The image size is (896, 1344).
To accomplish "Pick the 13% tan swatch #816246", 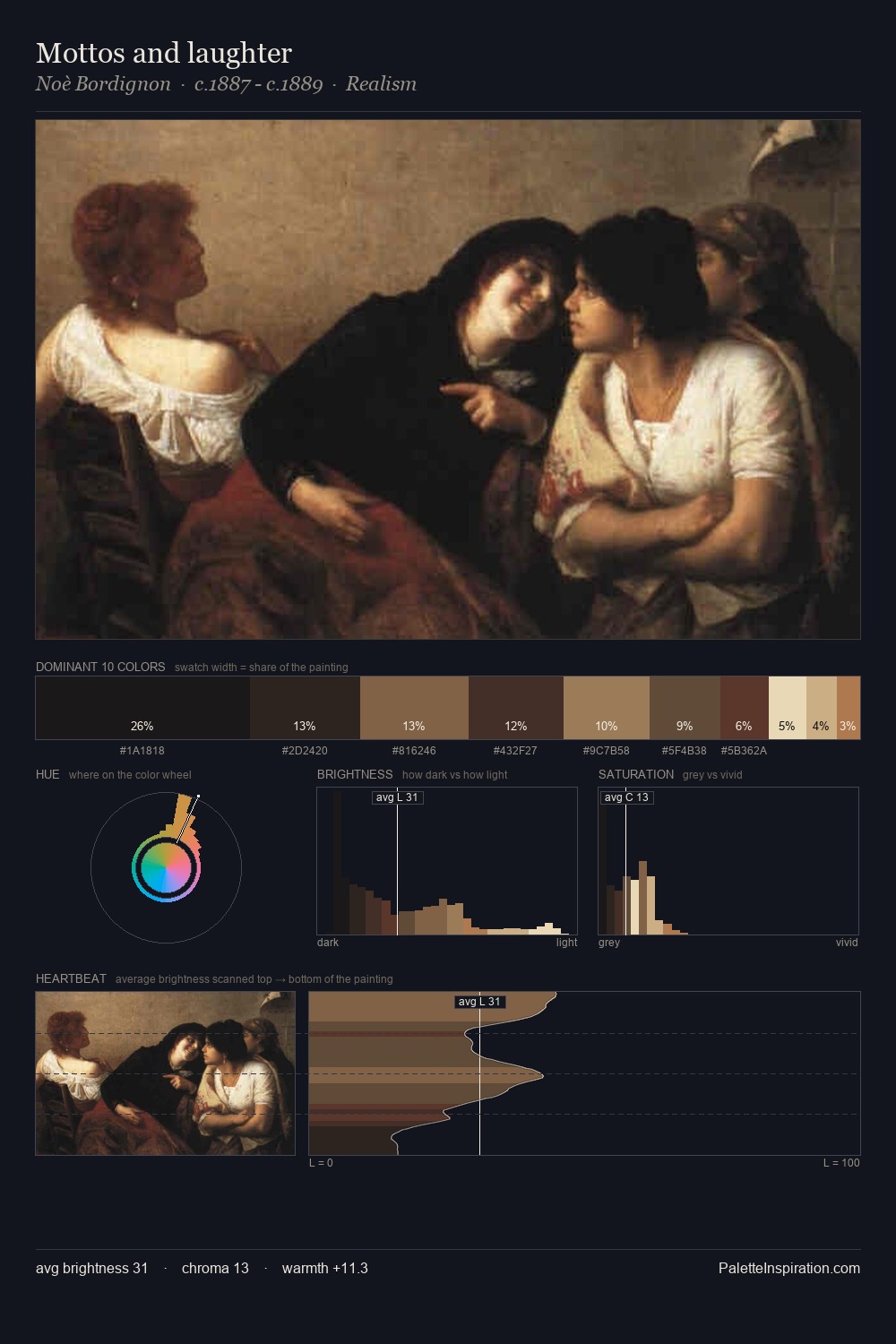I will [414, 708].
